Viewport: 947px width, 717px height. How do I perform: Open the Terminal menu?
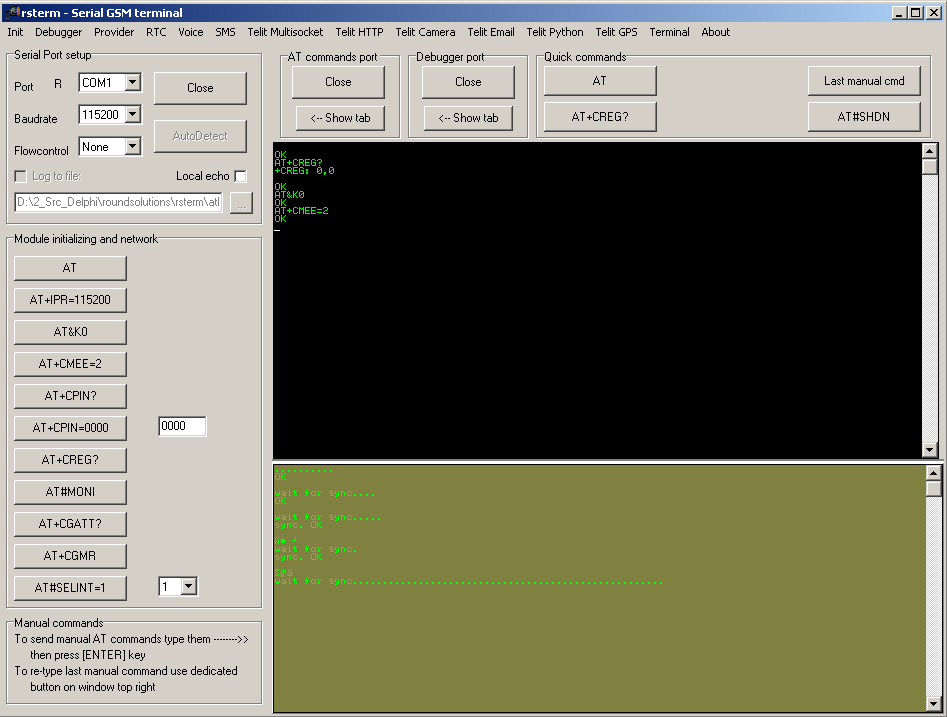point(669,32)
